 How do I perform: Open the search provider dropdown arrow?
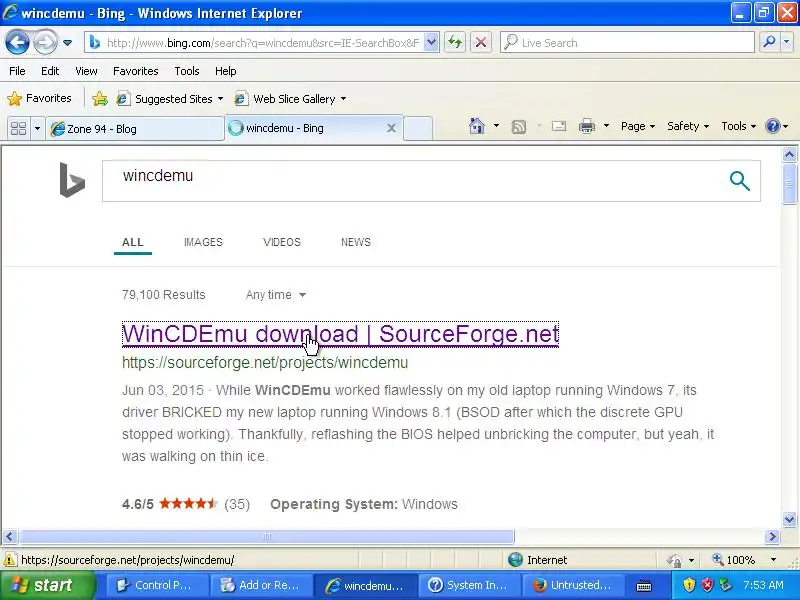[787, 42]
